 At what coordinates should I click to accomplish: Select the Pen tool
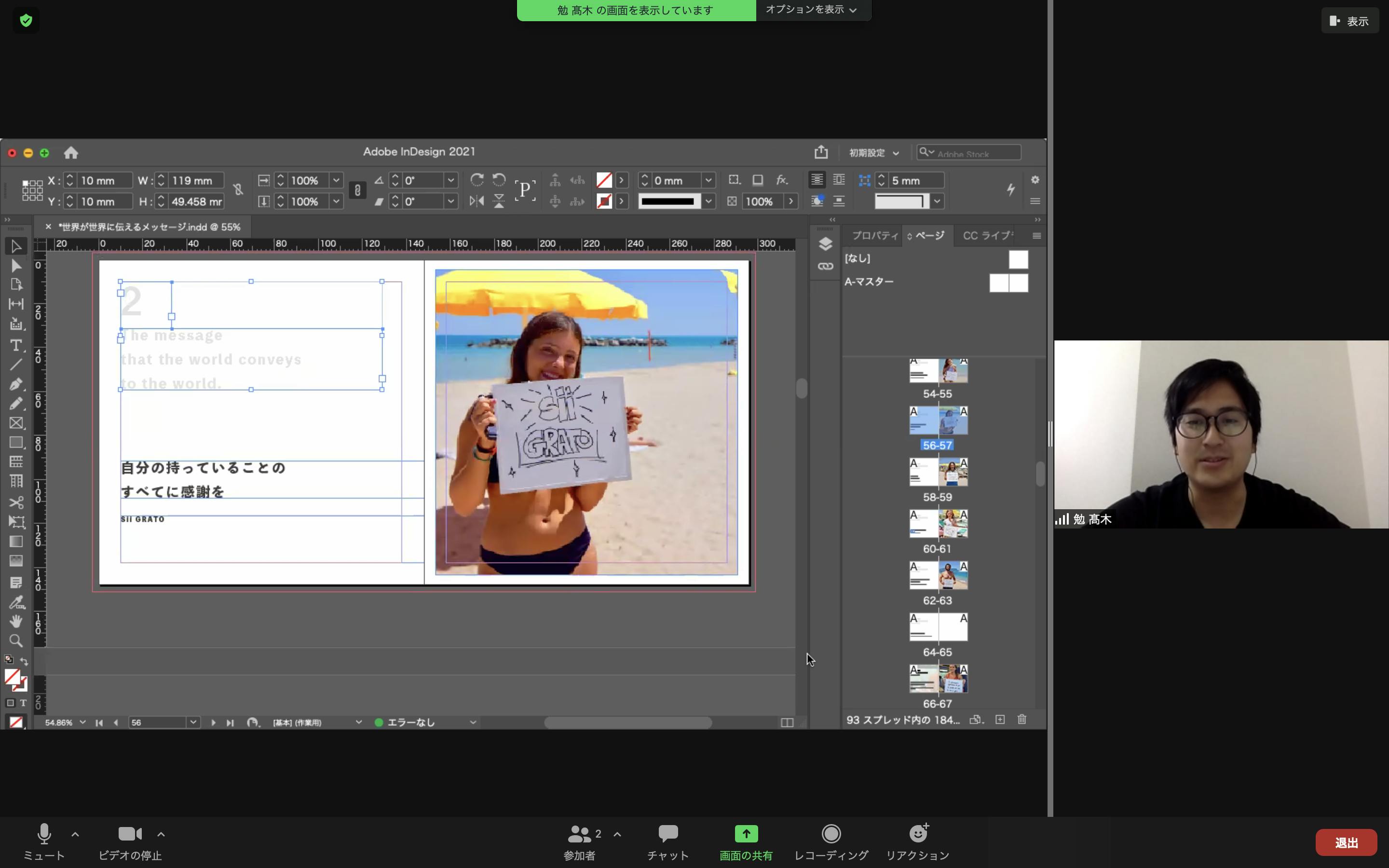coord(16,383)
